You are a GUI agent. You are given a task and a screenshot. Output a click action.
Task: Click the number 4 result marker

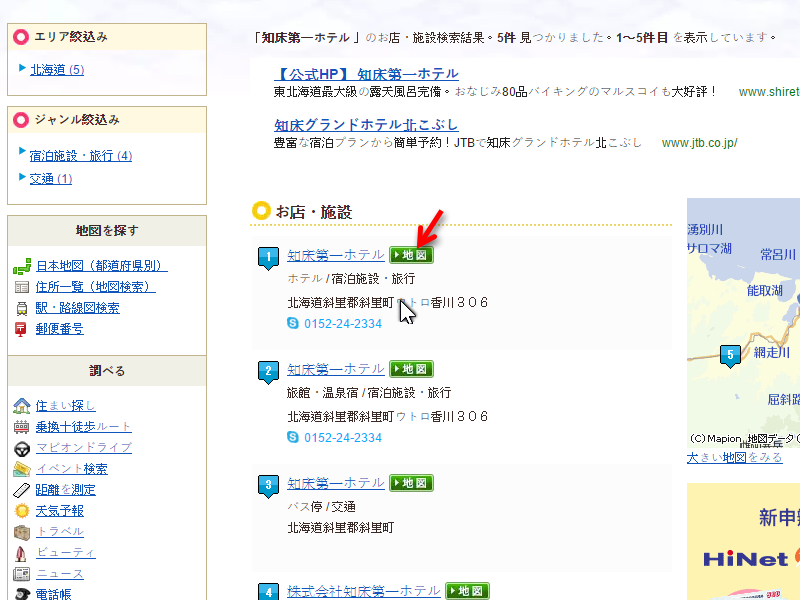(x=268, y=592)
